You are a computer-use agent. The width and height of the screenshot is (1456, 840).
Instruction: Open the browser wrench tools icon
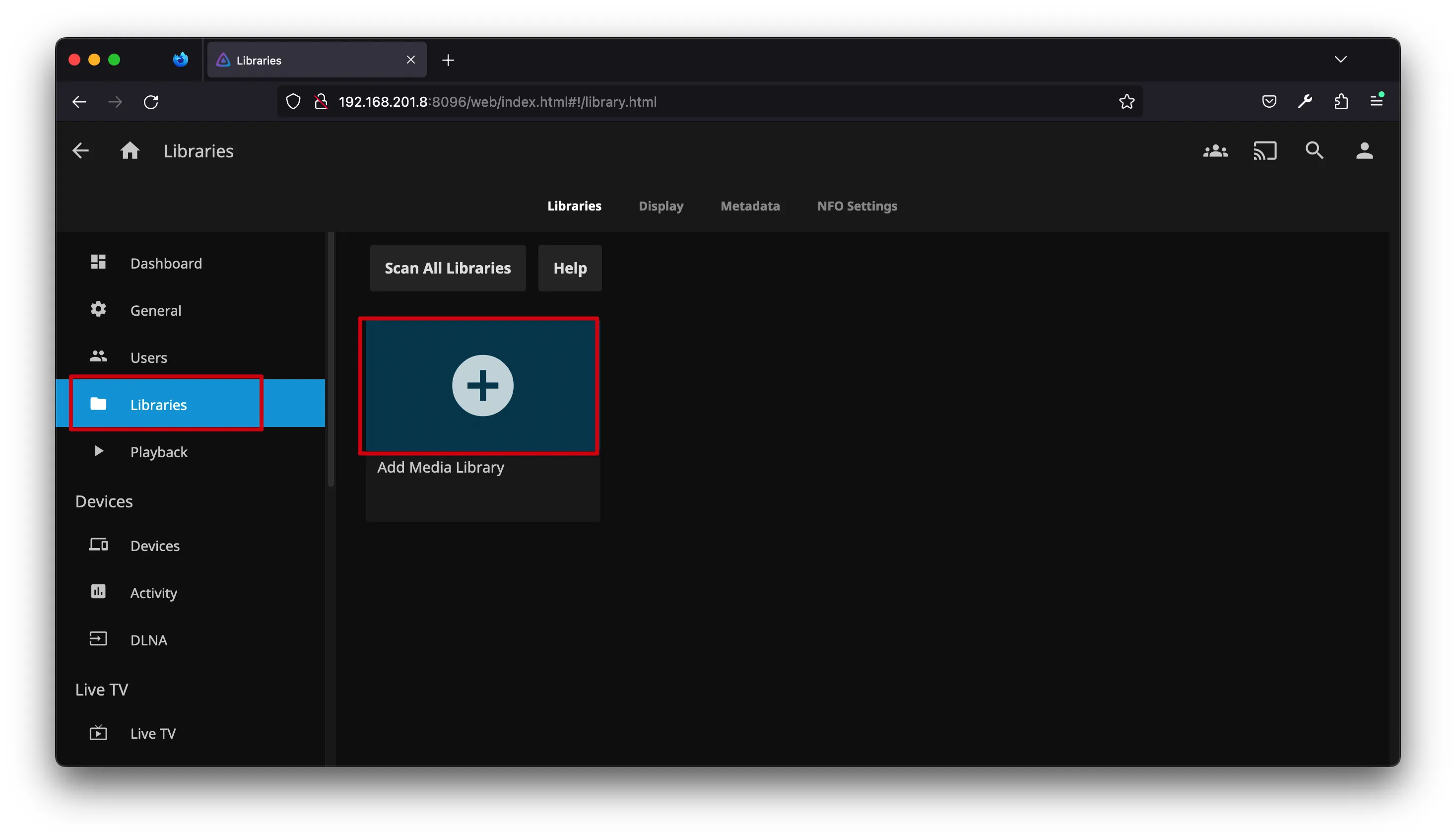[x=1305, y=102]
